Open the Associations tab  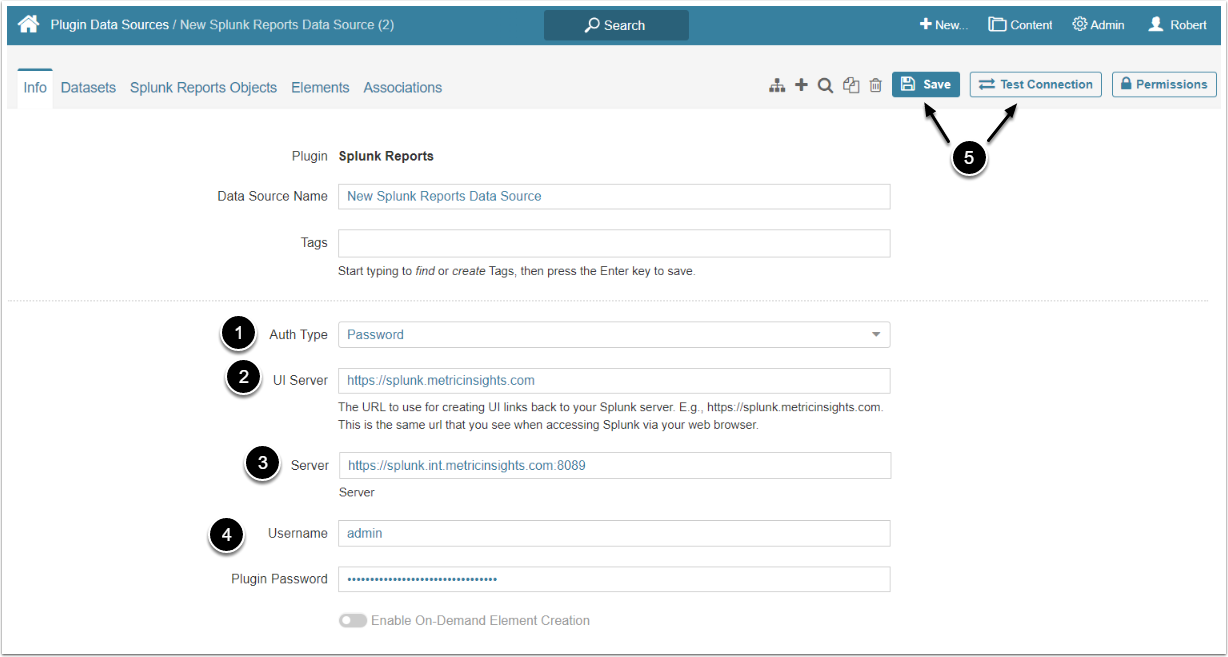click(x=403, y=88)
